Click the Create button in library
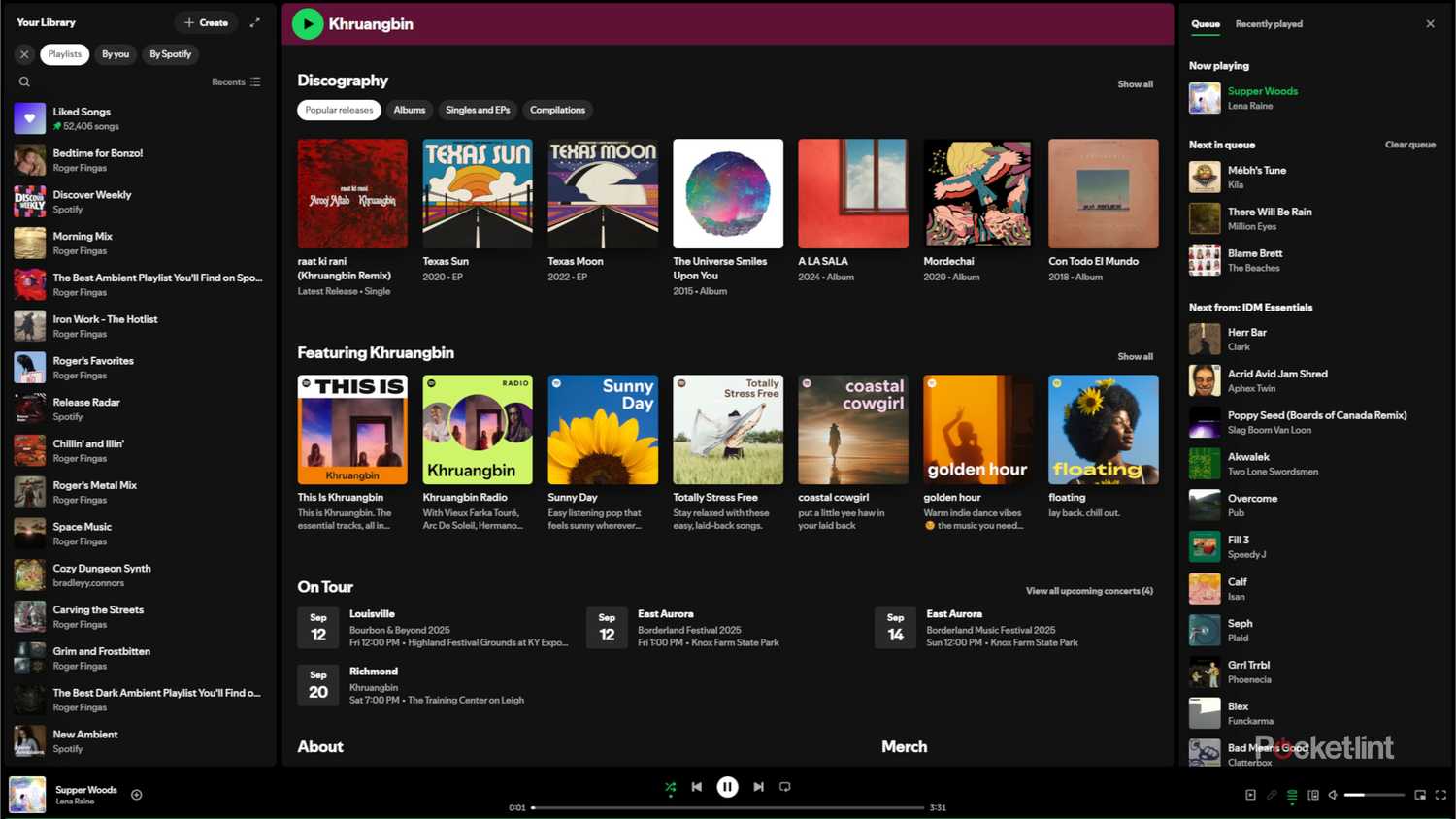Image resolution: width=1456 pixels, height=819 pixels. [x=206, y=22]
